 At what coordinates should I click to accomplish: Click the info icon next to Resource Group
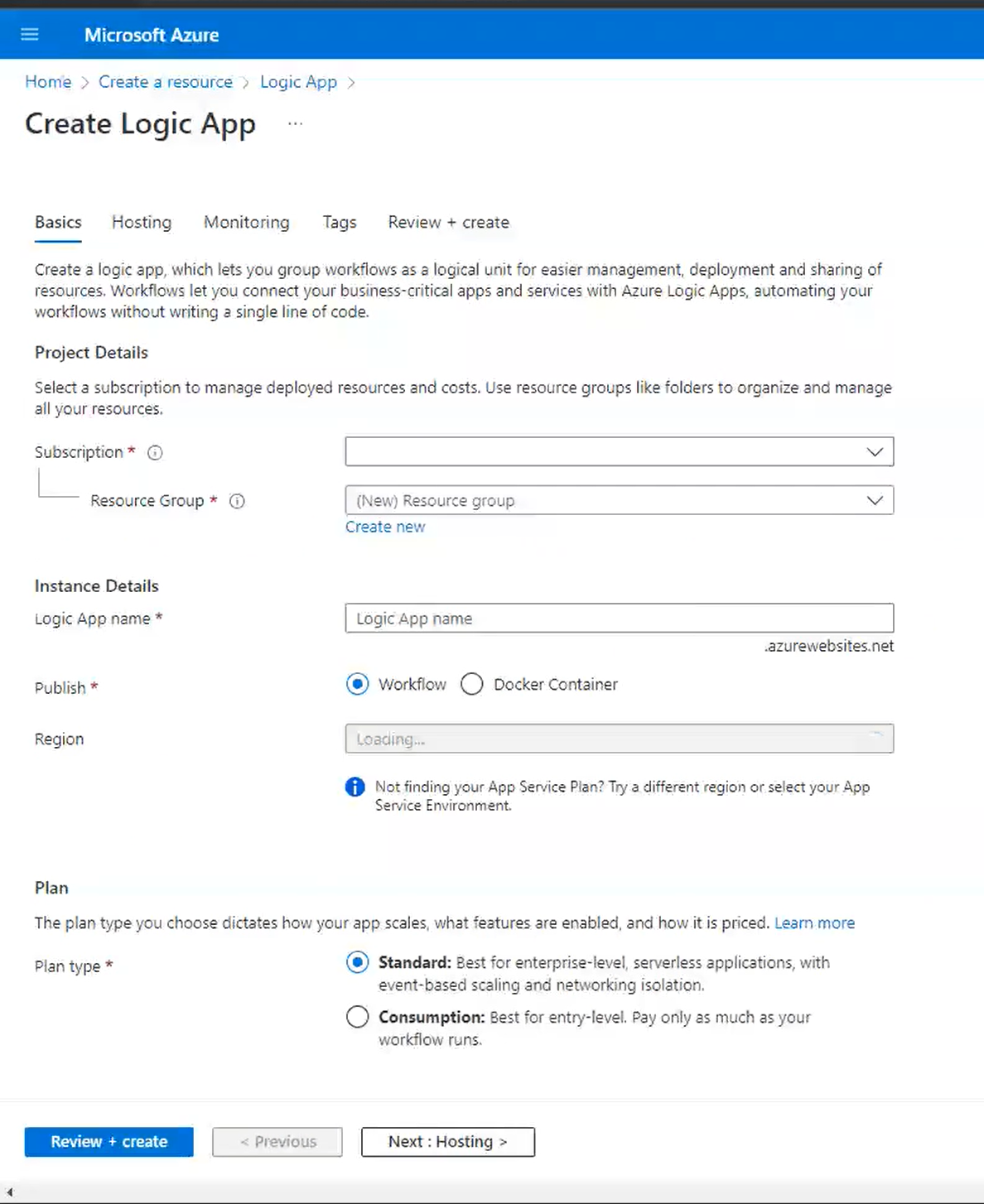pos(237,501)
